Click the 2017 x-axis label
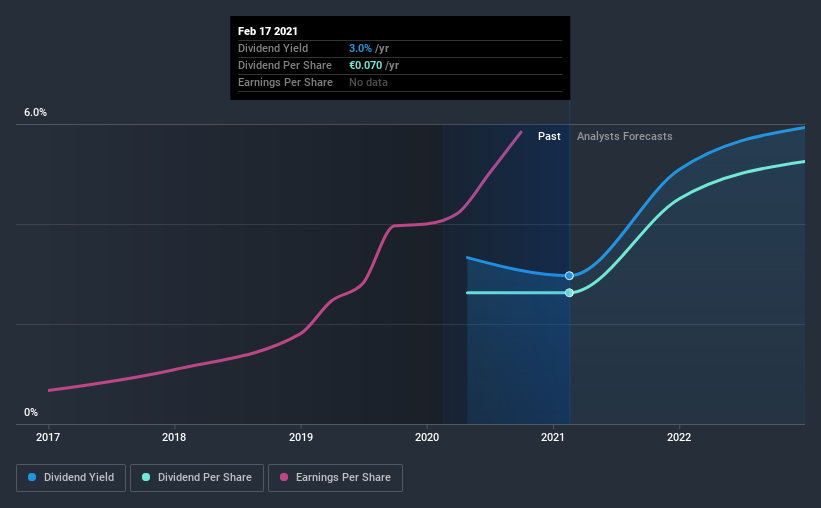821x508 pixels. [48, 437]
